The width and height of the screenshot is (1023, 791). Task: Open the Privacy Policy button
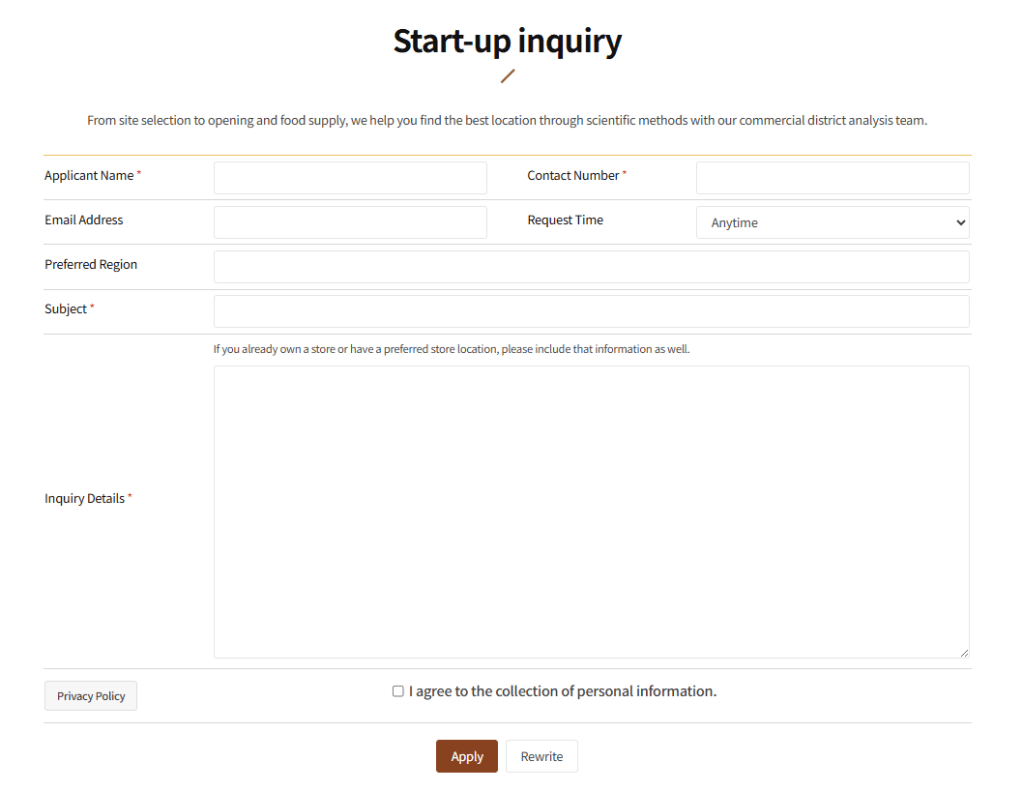(x=91, y=696)
